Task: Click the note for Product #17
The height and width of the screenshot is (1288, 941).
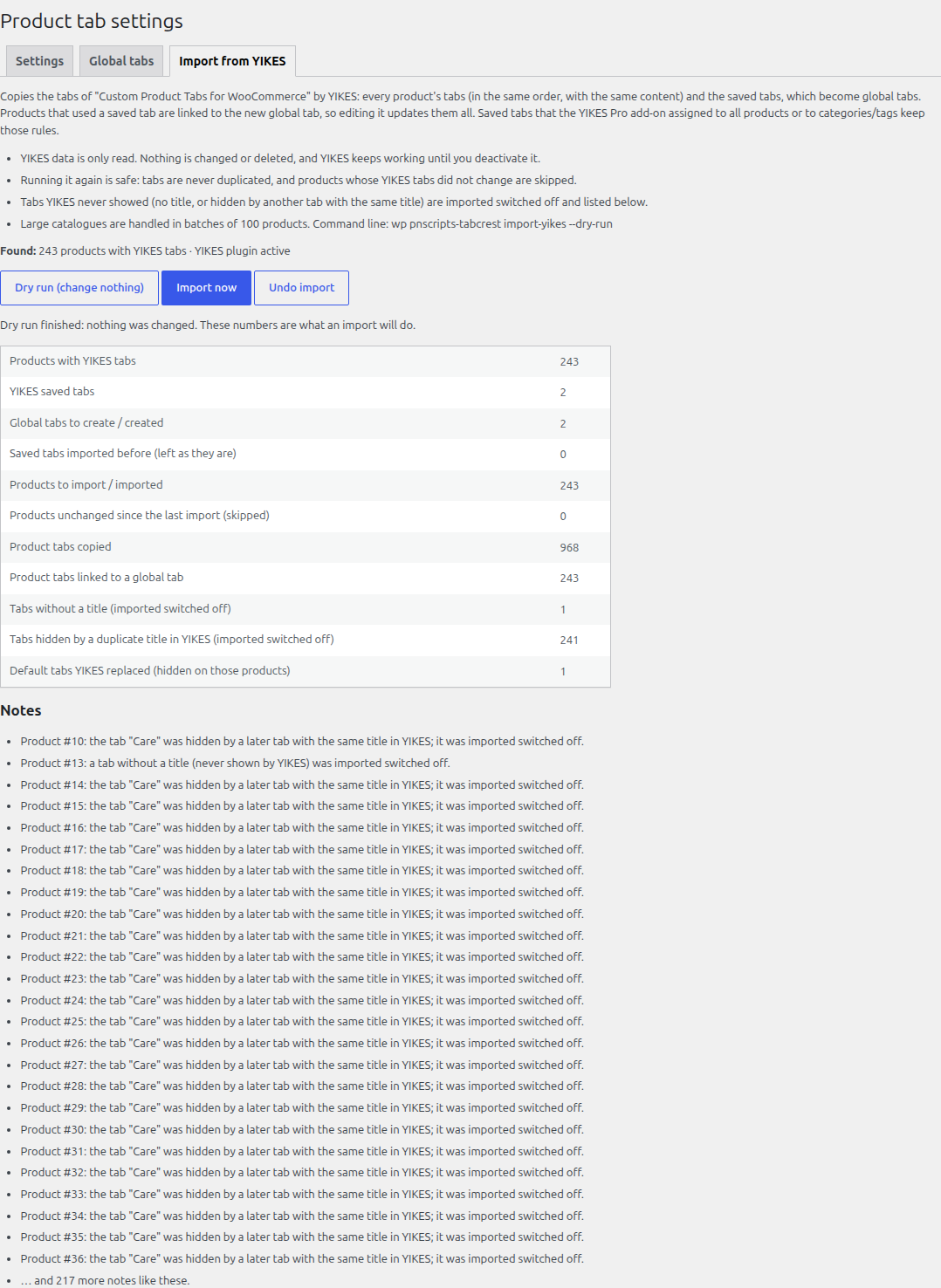Action: (302, 850)
